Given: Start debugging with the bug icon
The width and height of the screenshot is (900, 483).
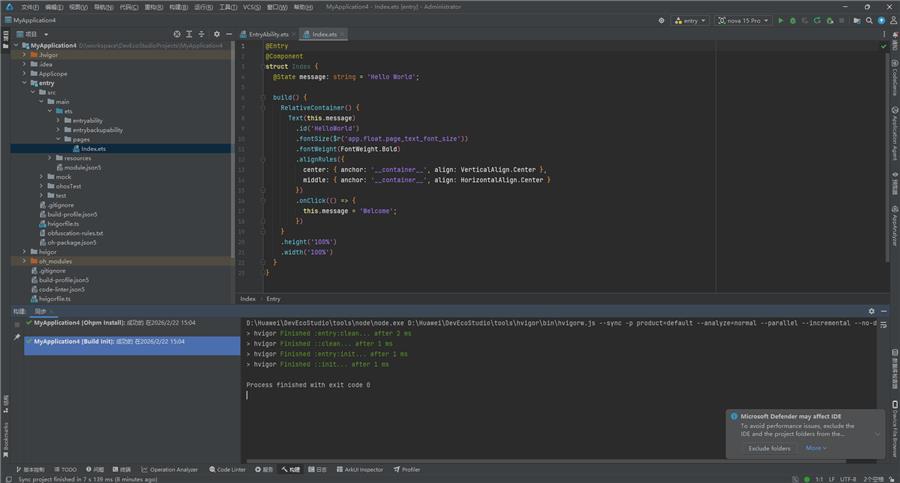Looking at the screenshot, I should (793, 20).
